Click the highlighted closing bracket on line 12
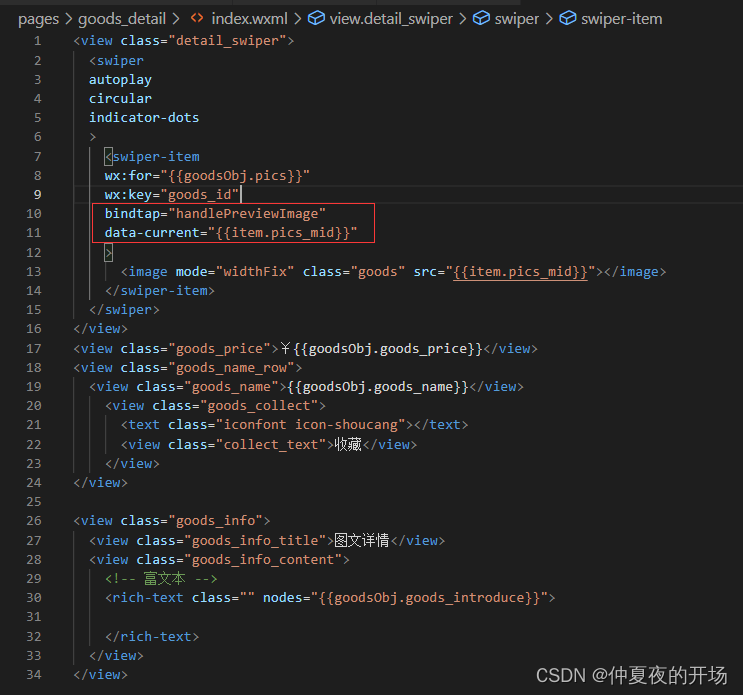The height and width of the screenshot is (695, 743). 109,253
